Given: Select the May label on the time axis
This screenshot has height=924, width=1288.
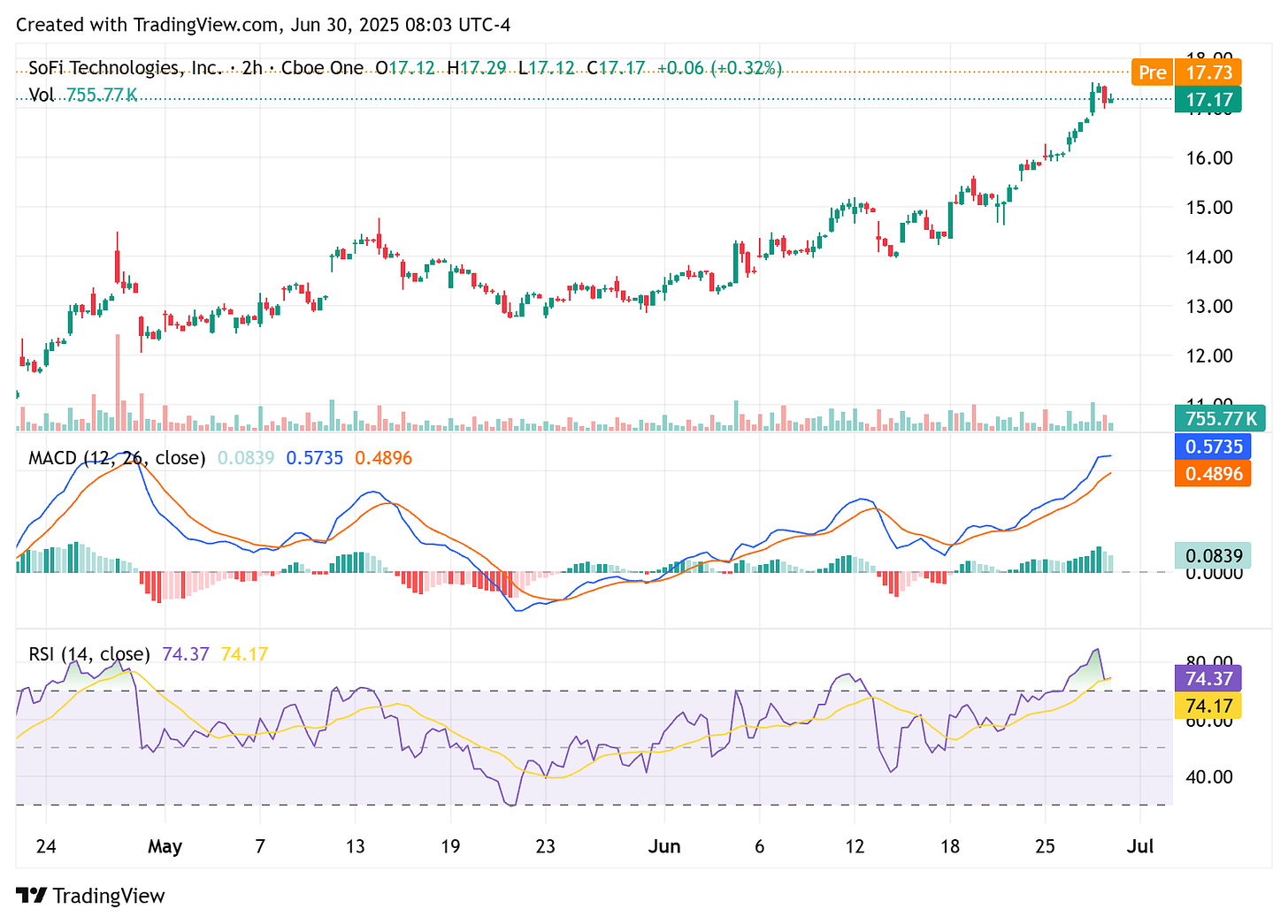Looking at the screenshot, I should [x=165, y=846].
